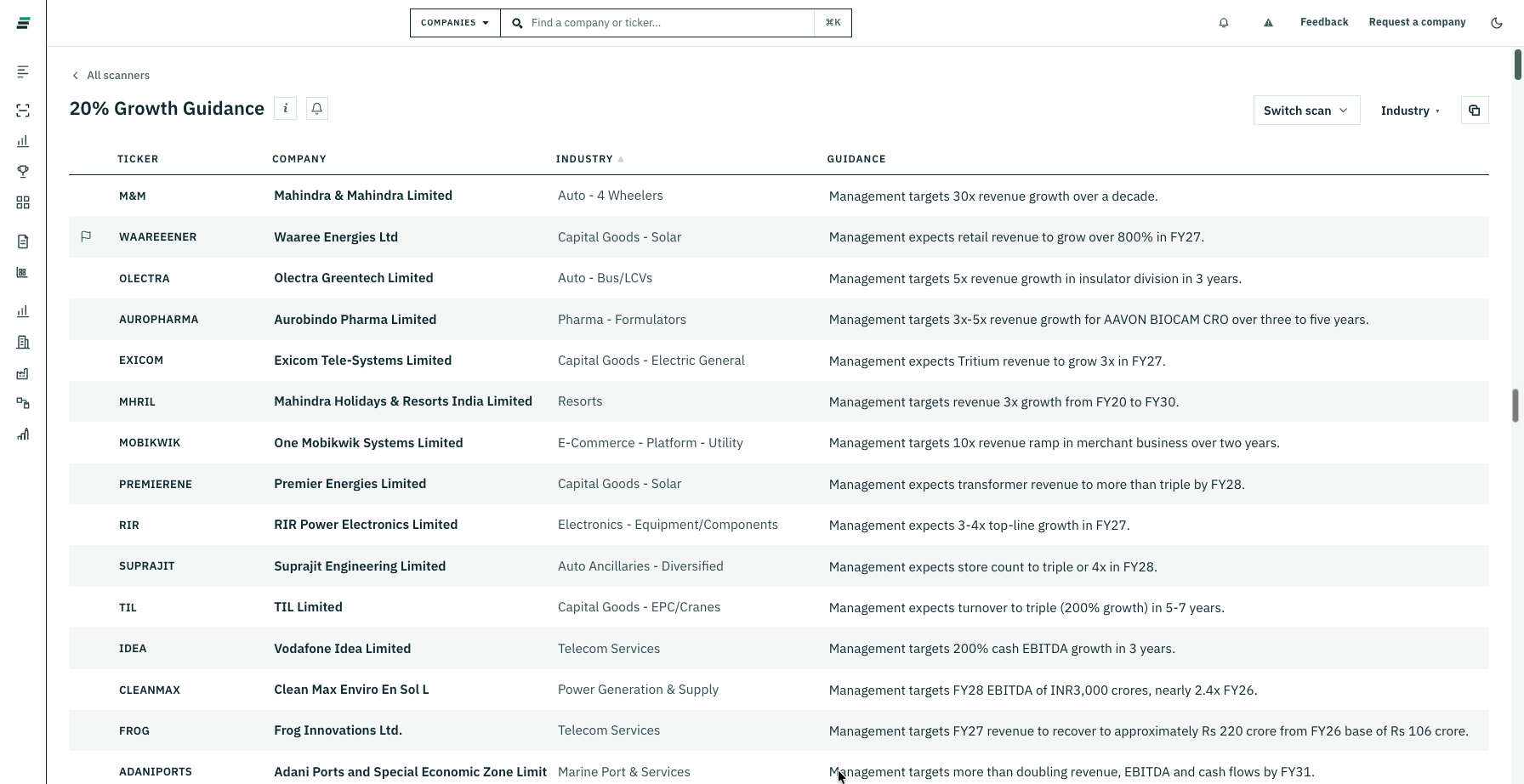Viewport: 1524px width, 784px height.
Task: Open the sidebar menu lines icon
Action: (x=23, y=72)
